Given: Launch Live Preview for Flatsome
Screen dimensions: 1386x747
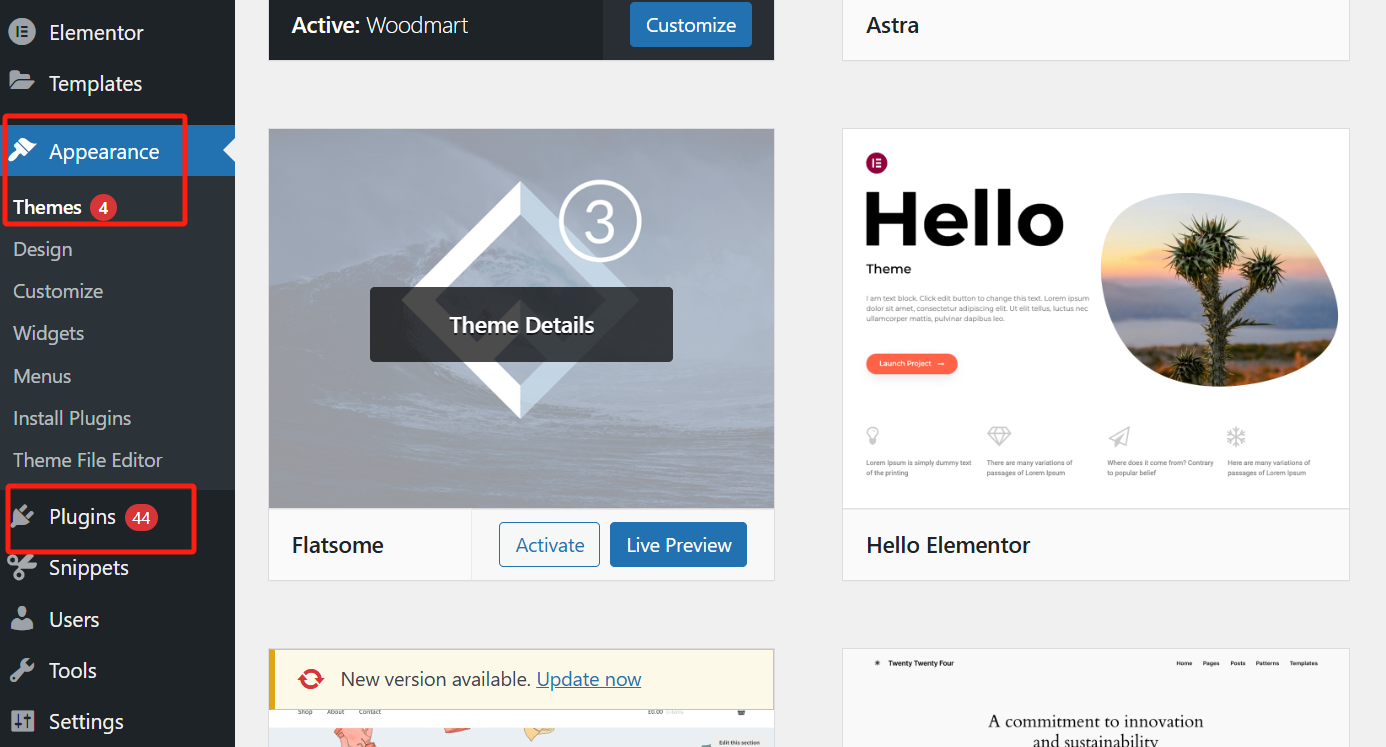Looking at the screenshot, I should tap(679, 545).
